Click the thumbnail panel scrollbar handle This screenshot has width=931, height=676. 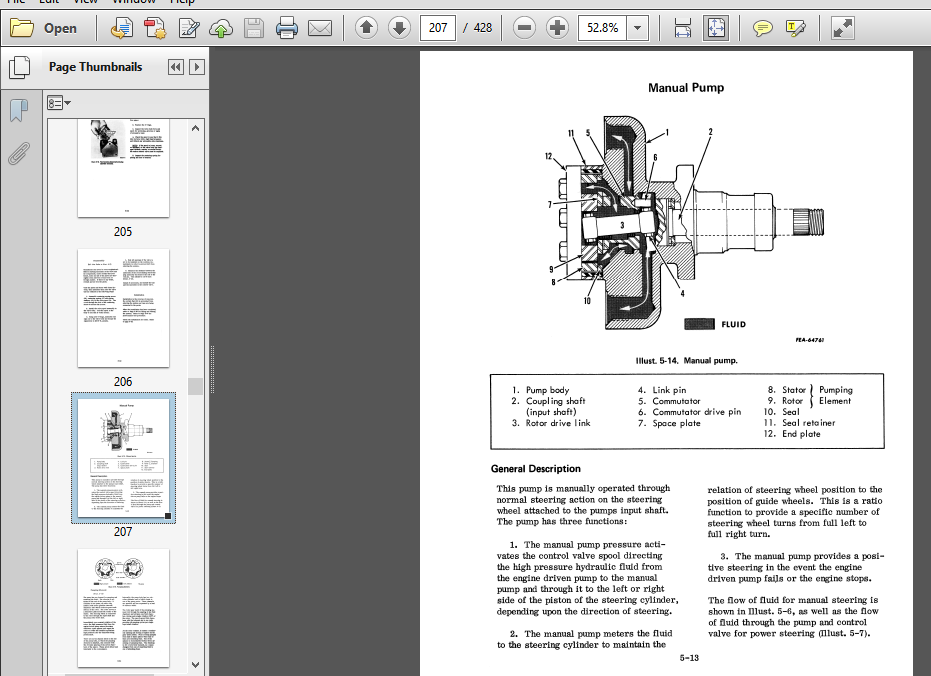195,386
